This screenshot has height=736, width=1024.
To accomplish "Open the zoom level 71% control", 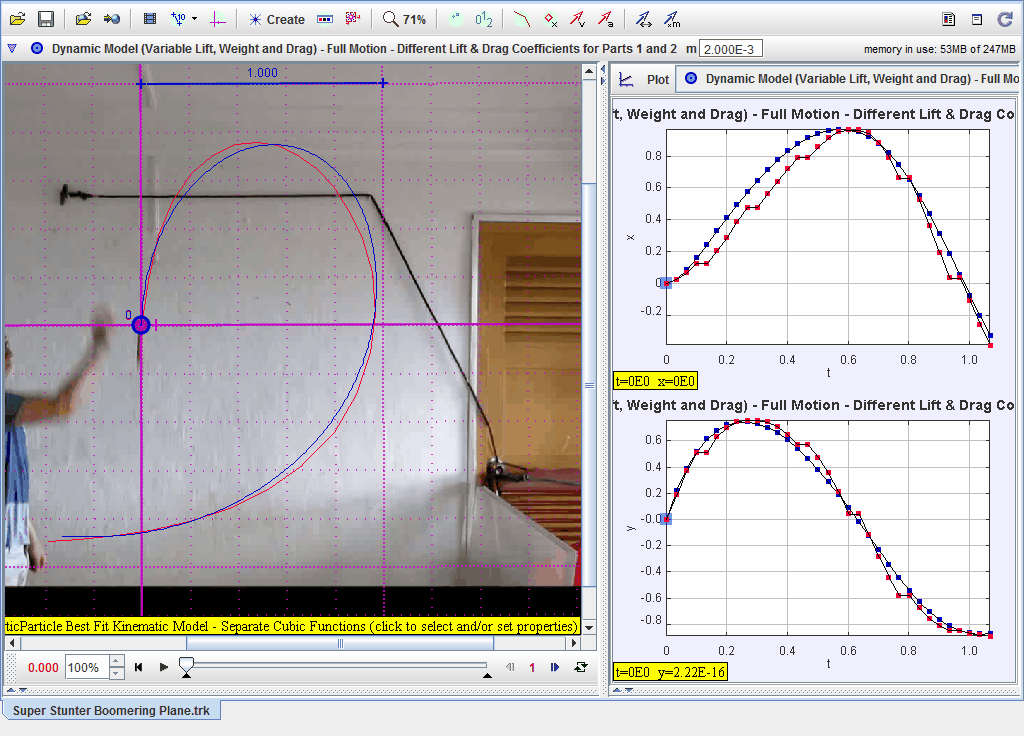I will [x=404, y=19].
